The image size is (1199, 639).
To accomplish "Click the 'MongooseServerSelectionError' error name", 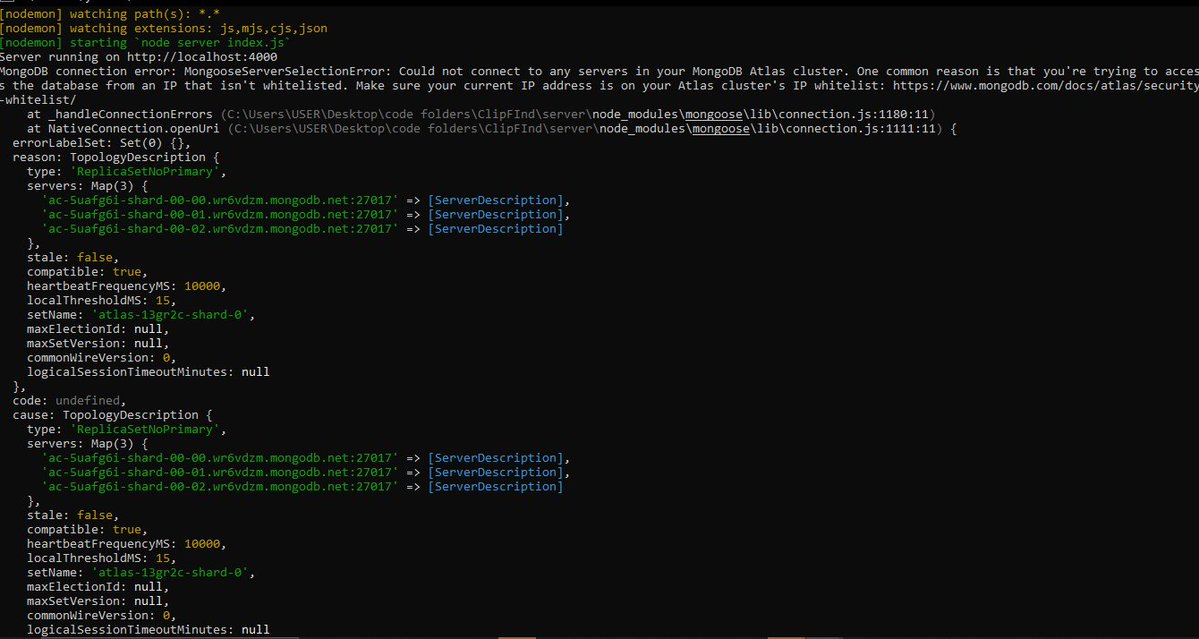I will pos(288,71).
